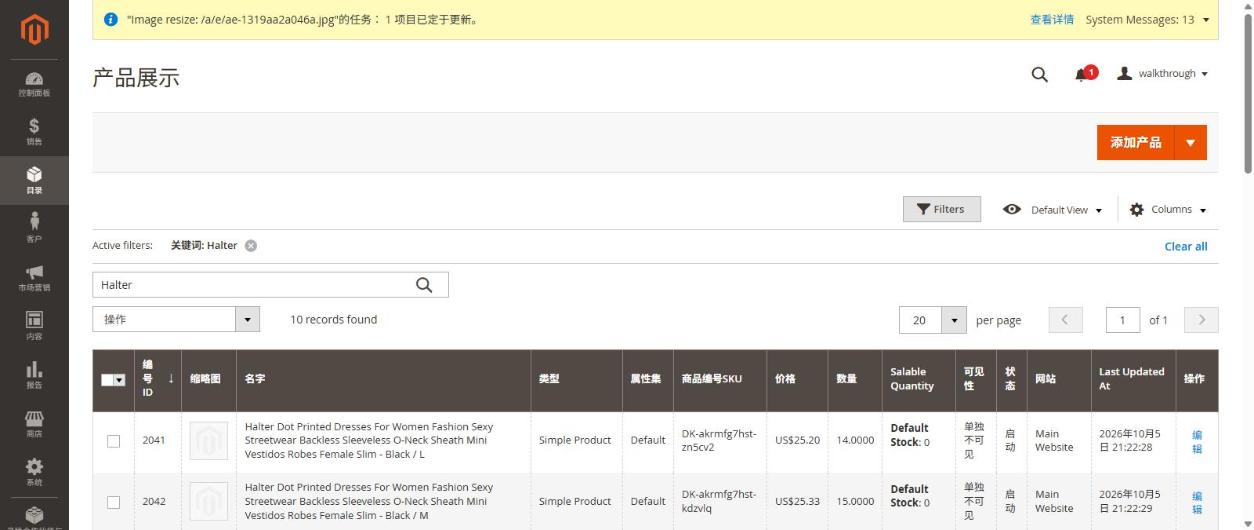
Task: Select the checkbox for product 2041
Action: [113, 441]
